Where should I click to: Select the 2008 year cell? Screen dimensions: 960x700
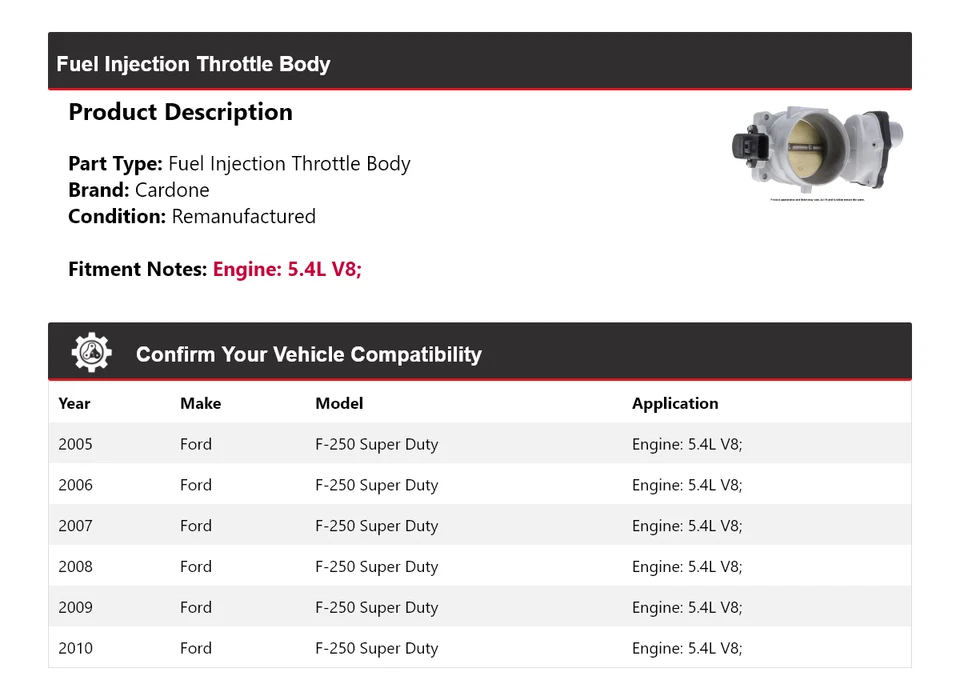76,567
